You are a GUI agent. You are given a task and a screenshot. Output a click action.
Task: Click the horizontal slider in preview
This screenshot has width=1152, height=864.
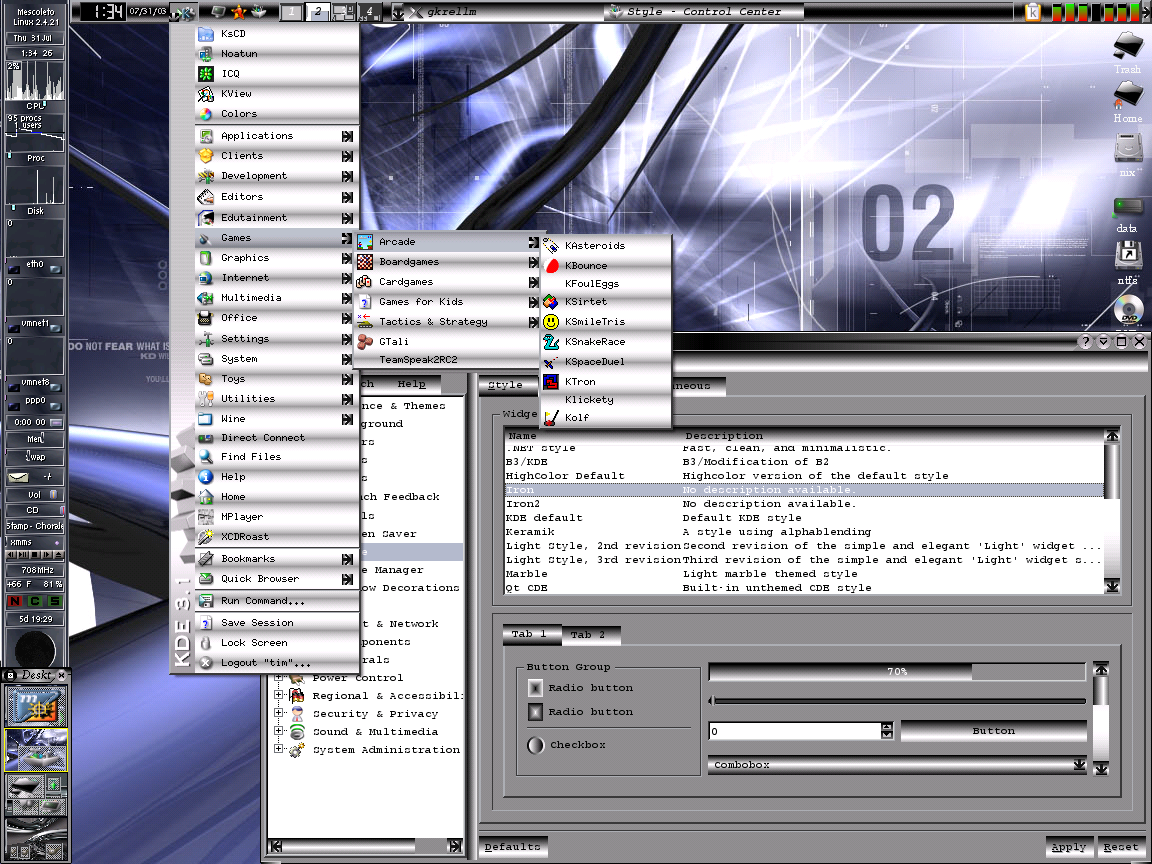pyautogui.click(x=897, y=701)
